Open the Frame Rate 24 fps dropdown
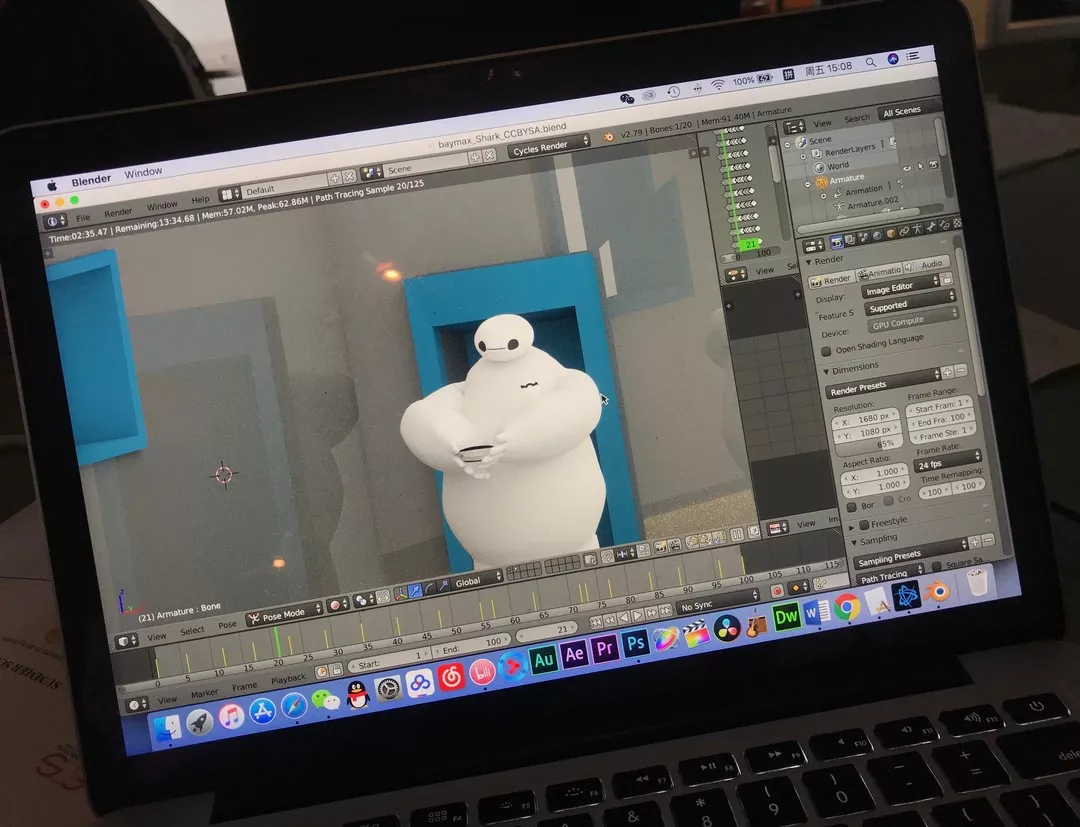 coord(947,465)
